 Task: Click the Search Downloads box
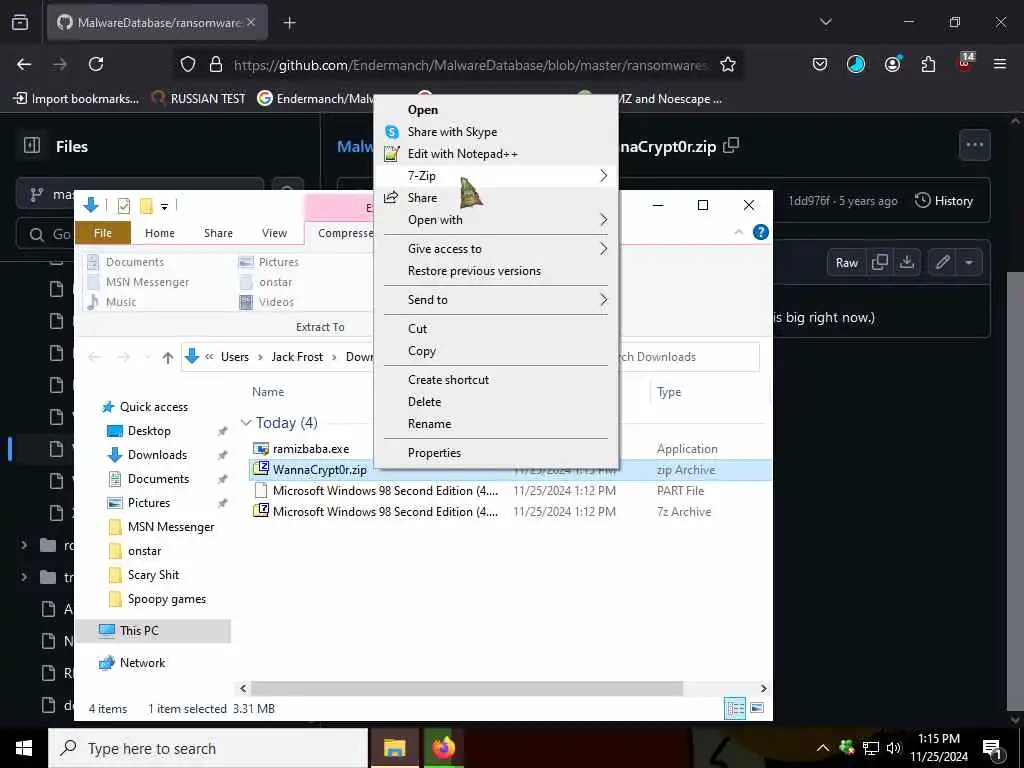(x=688, y=357)
